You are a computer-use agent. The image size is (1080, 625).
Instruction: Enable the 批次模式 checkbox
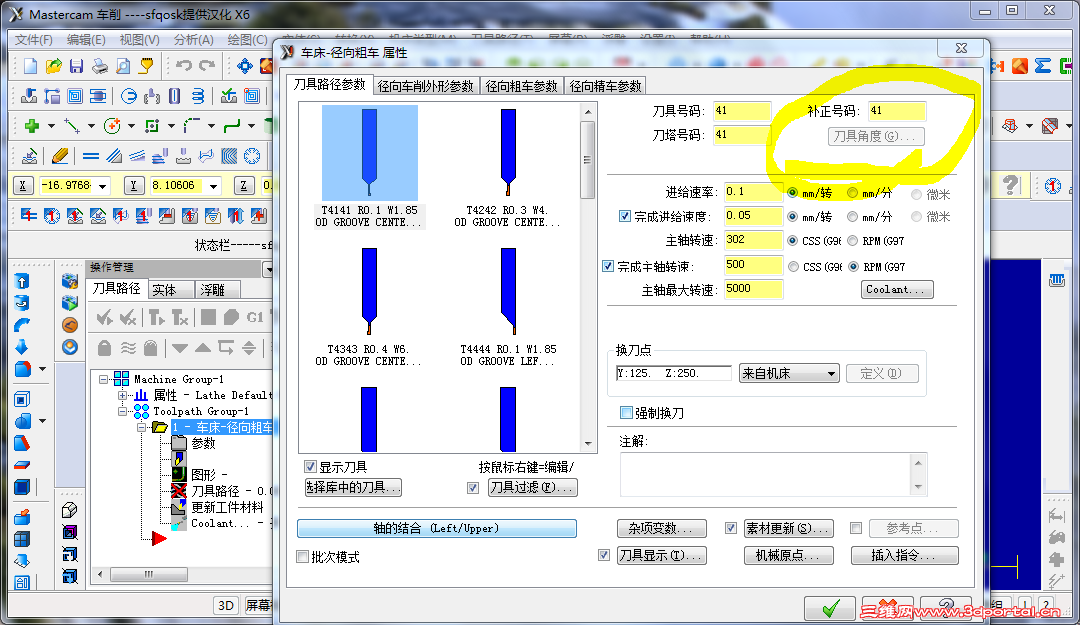coord(302,557)
